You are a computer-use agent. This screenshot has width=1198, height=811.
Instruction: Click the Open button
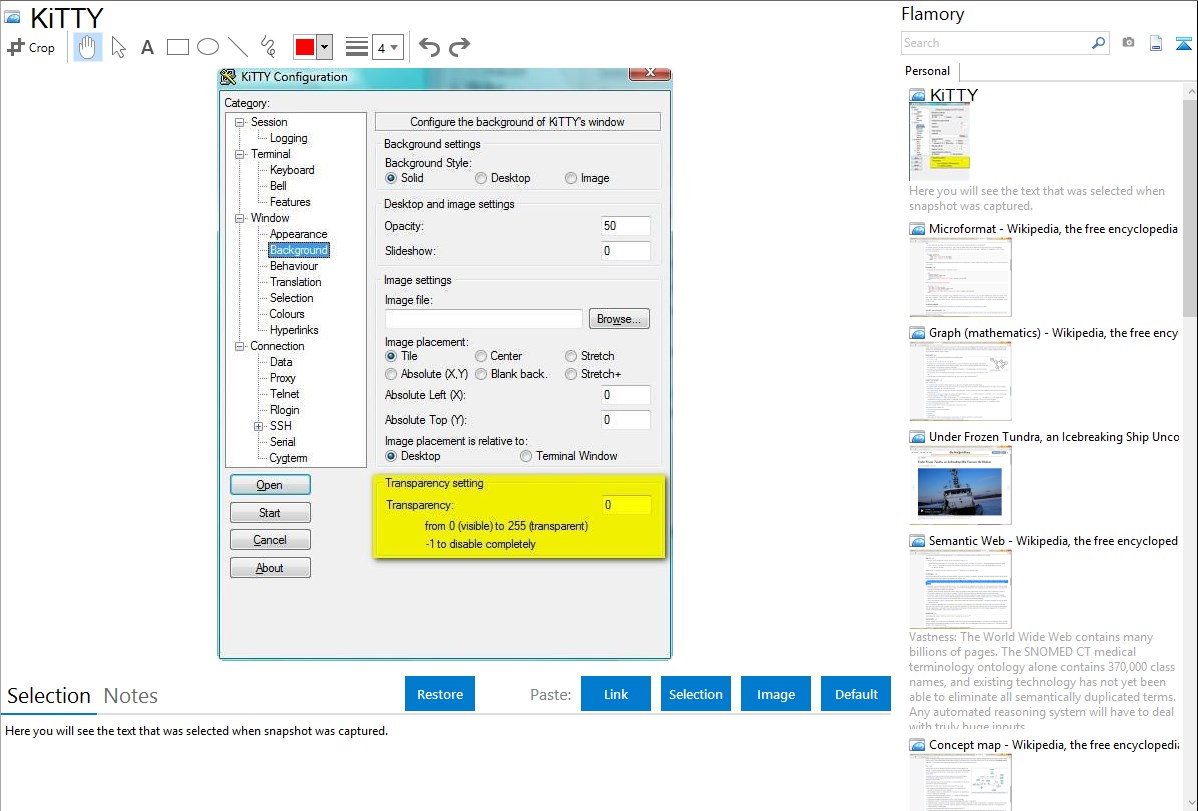click(270, 485)
